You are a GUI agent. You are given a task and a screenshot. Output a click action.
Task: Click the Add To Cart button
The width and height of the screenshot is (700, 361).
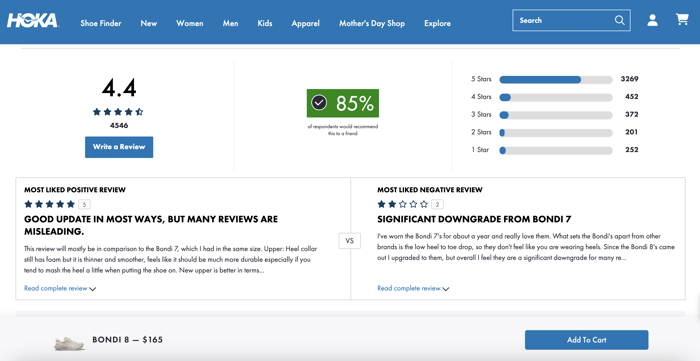coord(587,340)
